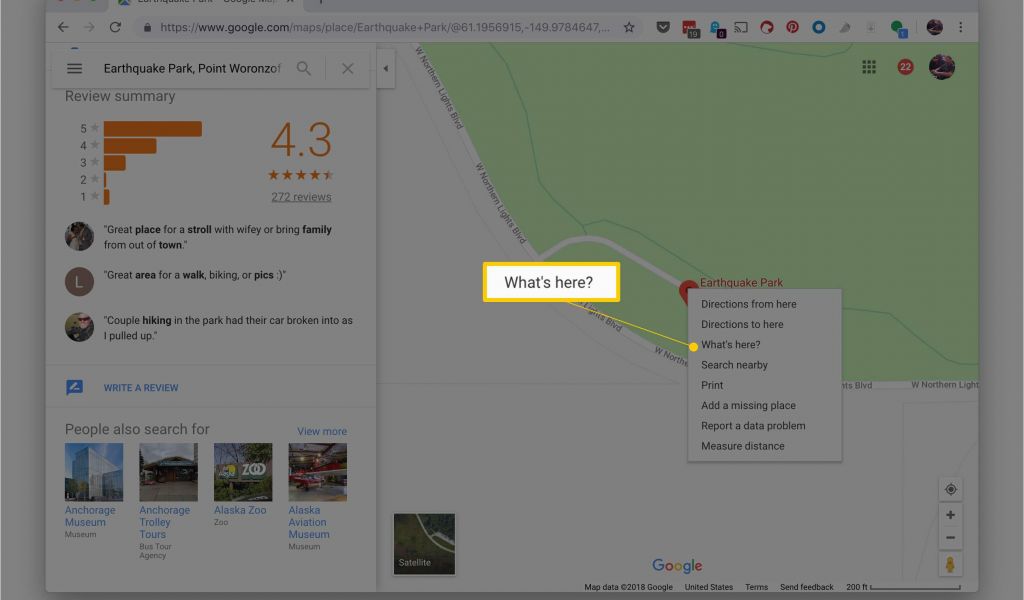Click the 'Great place for a stroll' review
Viewport: 1024px width, 600px height.
click(217, 237)
